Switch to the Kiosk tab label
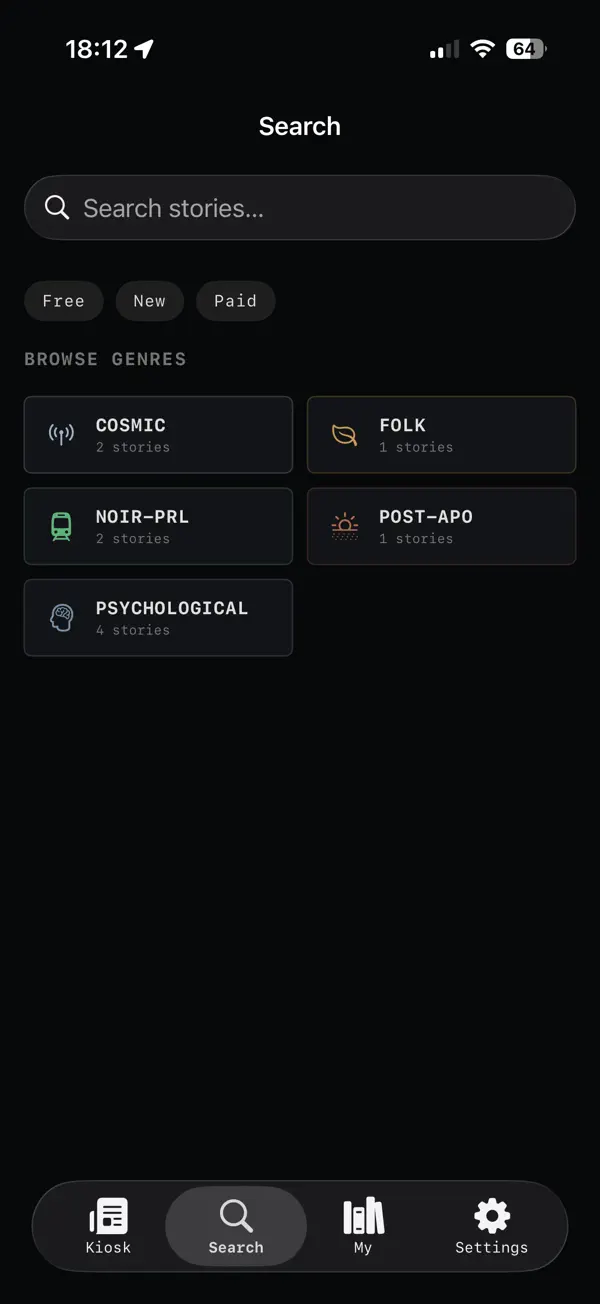This screenshot has width=600, height=1304. point(108,1248)
